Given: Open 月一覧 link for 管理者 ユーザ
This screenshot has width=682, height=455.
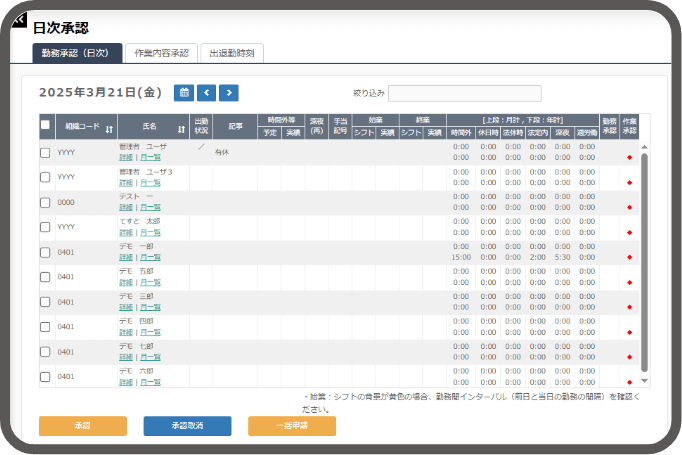Looking at the screenshot, I should pos(150,157).
